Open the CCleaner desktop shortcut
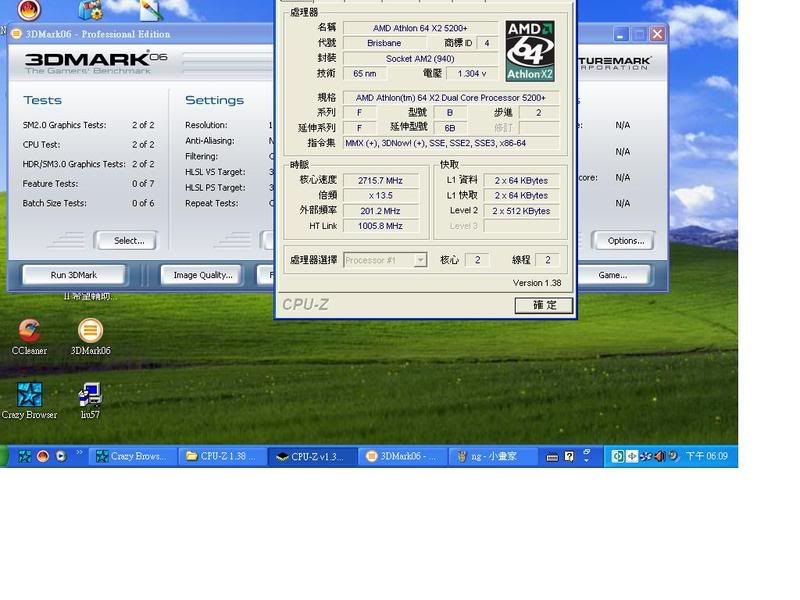 coord(29,331)
